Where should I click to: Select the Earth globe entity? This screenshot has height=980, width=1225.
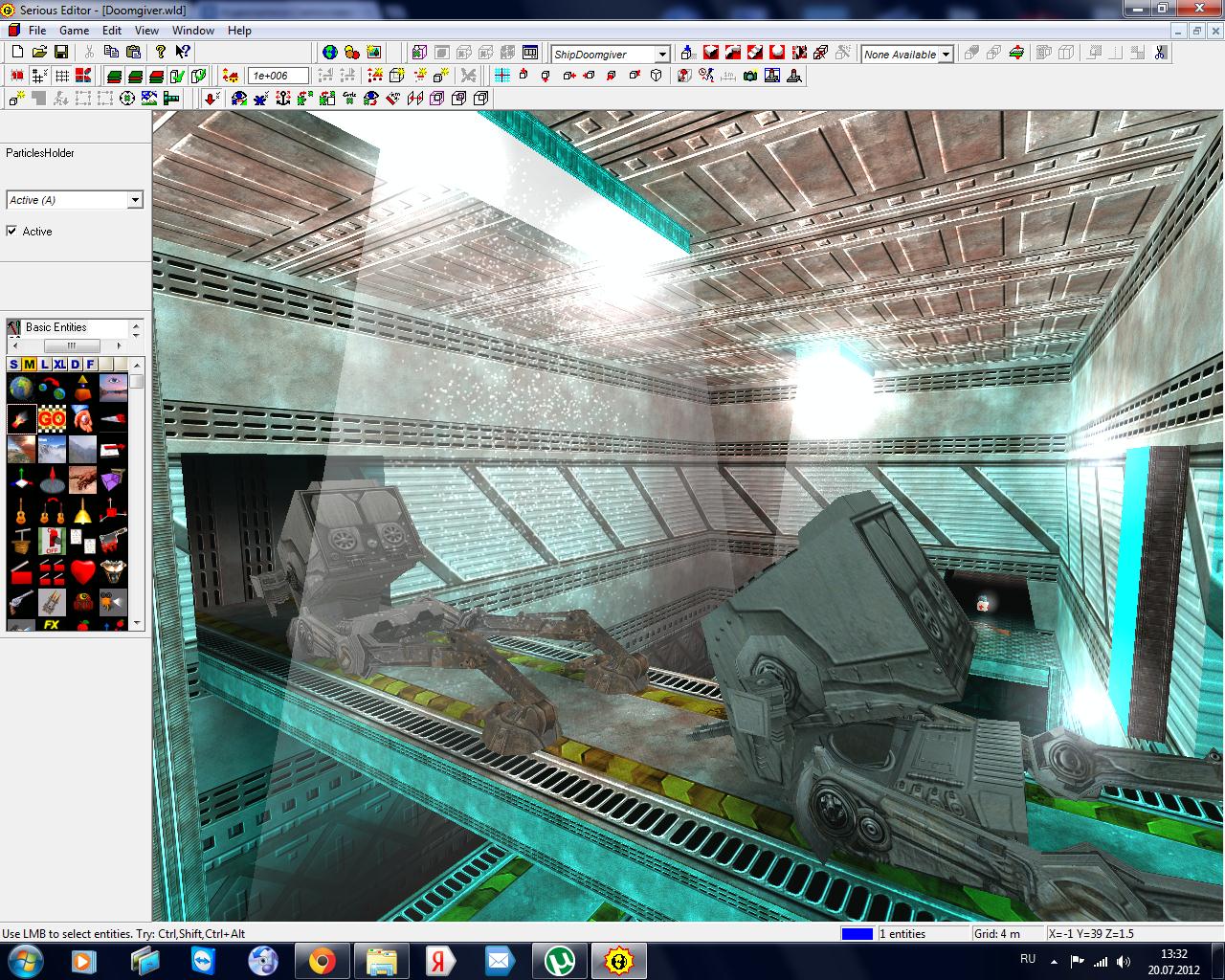click(21, 388)
